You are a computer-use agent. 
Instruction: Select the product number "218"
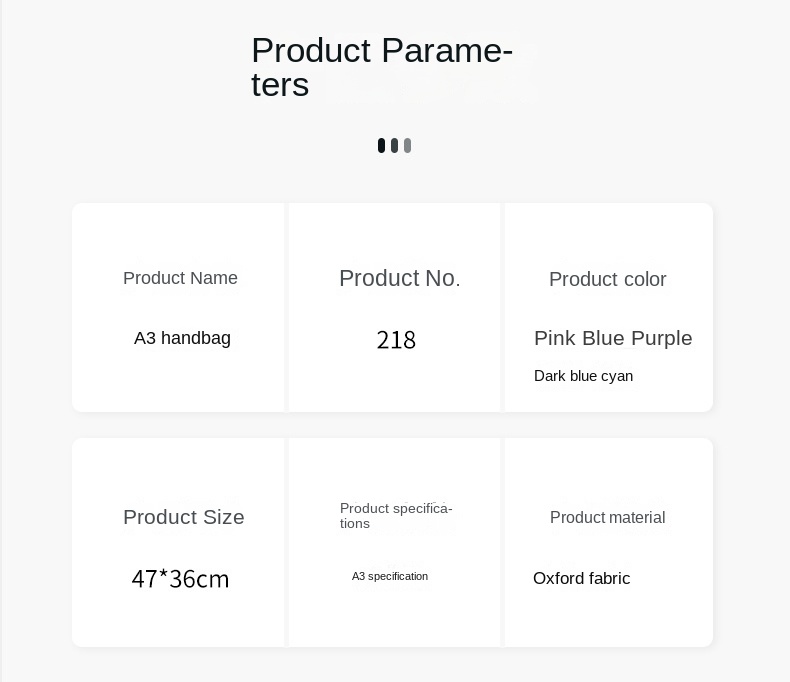[x=396, y=341]
